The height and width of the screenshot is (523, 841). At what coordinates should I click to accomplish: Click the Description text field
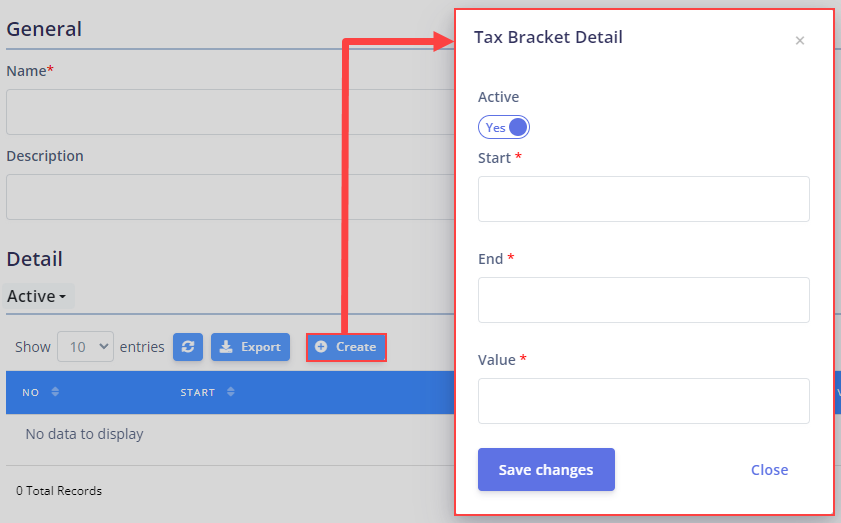[230, 197]
